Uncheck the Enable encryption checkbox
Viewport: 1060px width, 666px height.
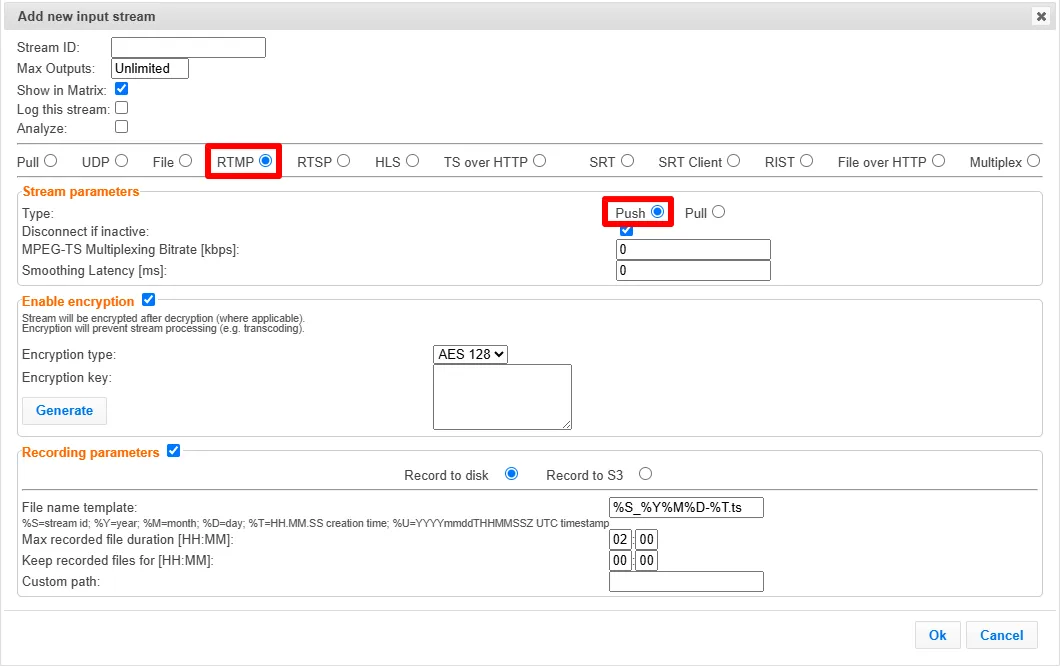tap(149, 300)
